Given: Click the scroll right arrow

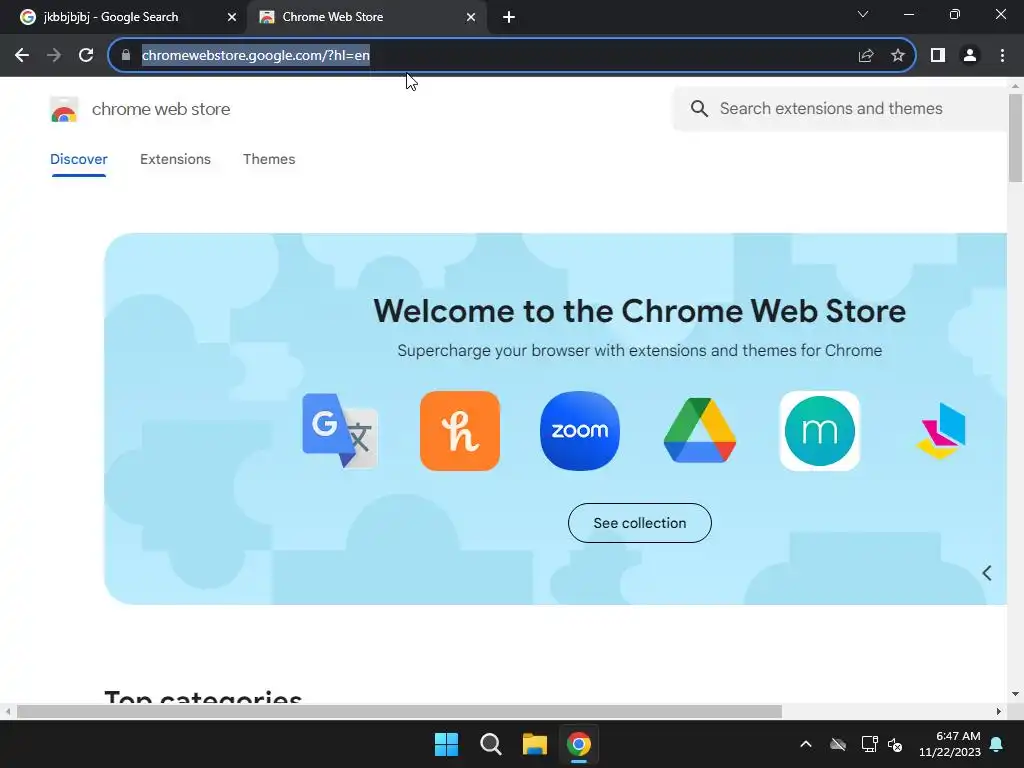Looking at the screenshot, I should pos(999,711).
